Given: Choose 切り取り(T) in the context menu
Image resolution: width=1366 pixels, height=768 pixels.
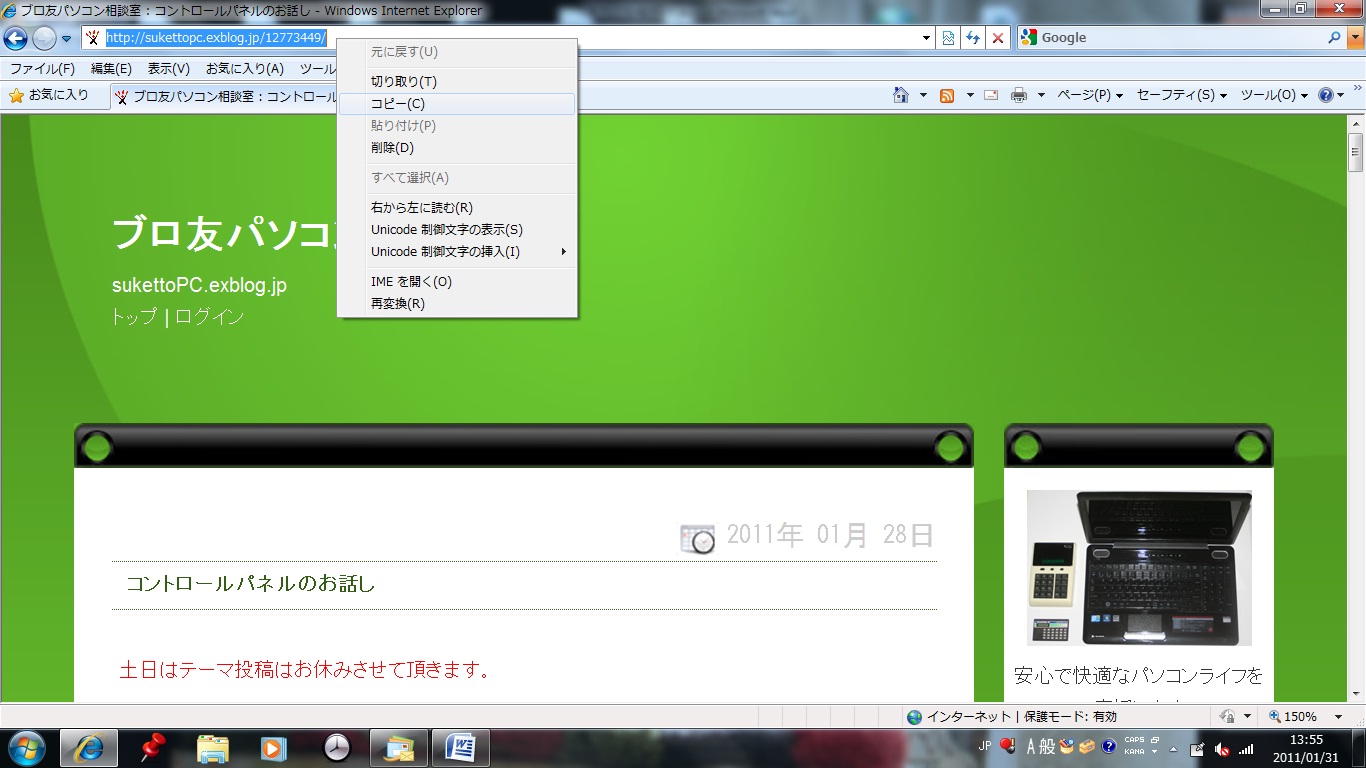Looking at the screenshot, I should 457,82.
